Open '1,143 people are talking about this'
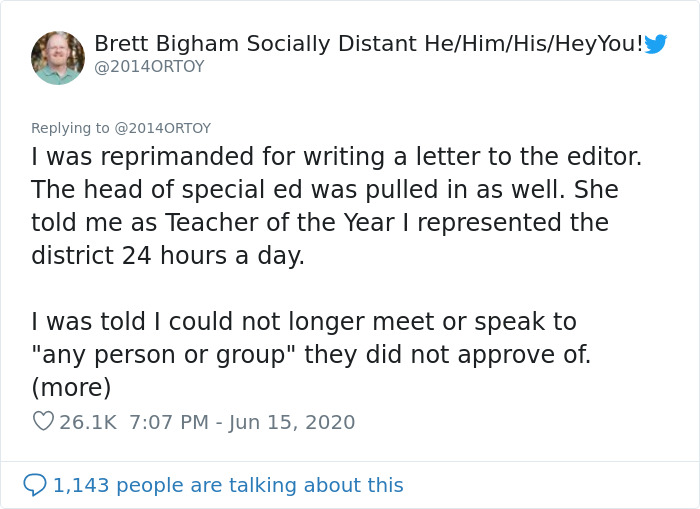 pyautogui.click(x=228, y=485)
